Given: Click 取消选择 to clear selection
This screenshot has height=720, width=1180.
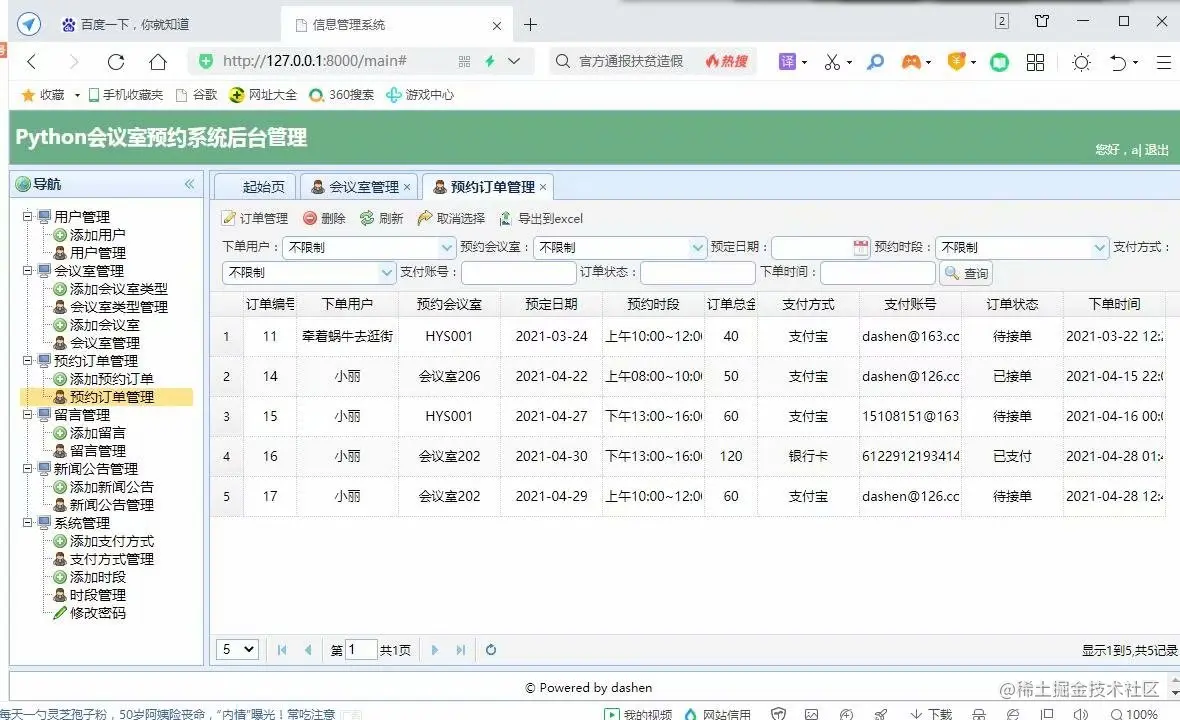Looking at the screenshot, I should point(451,218).
